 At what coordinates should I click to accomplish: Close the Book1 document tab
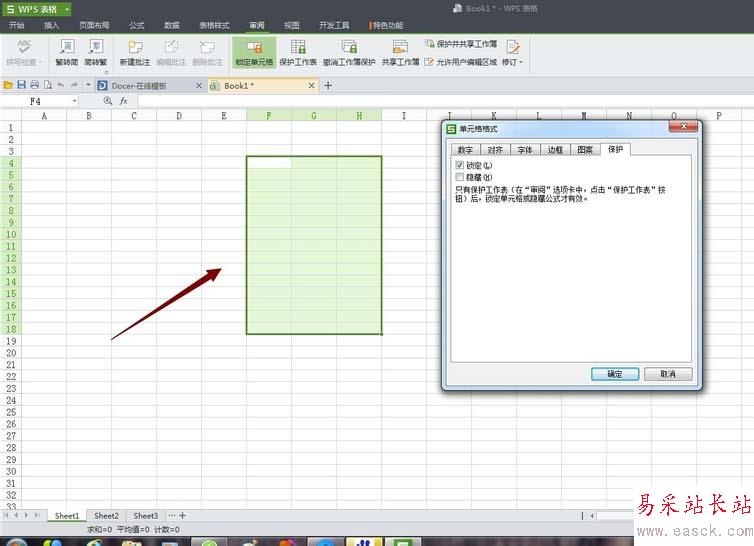(x=312, y=86)
